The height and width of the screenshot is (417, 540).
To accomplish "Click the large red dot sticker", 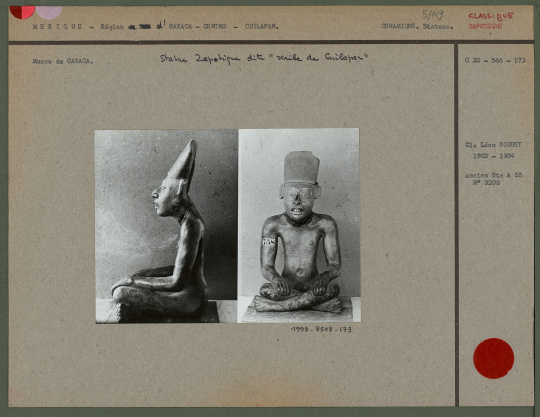I will pos(494,358).
